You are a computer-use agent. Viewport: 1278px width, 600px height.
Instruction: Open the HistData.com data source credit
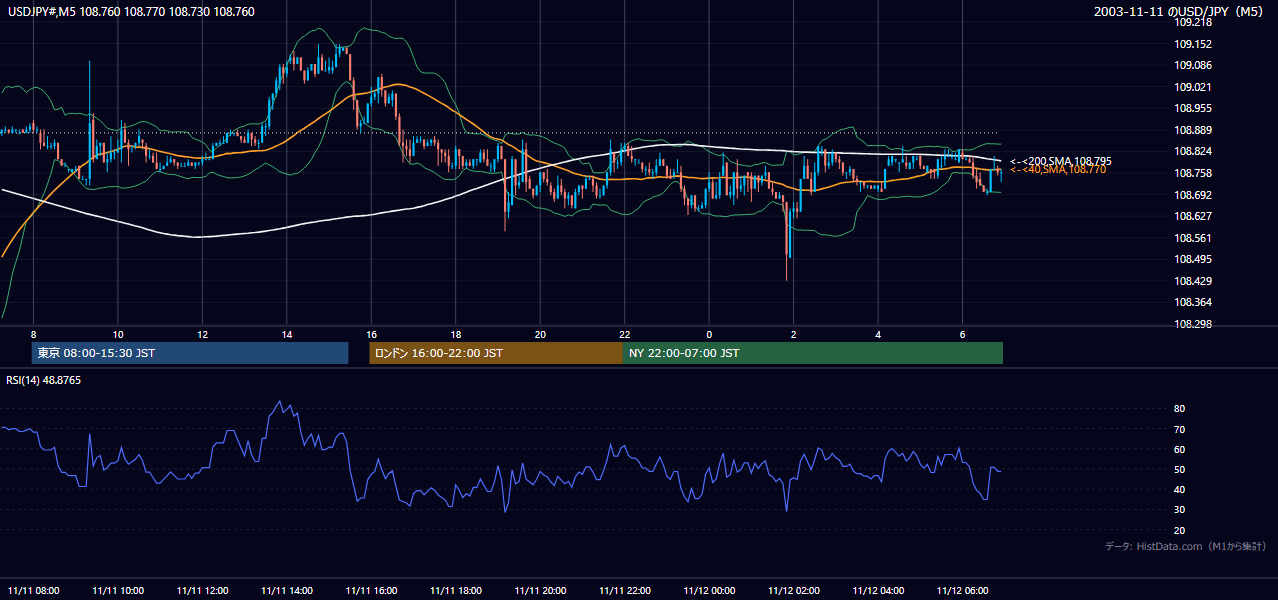[1185, 546]
